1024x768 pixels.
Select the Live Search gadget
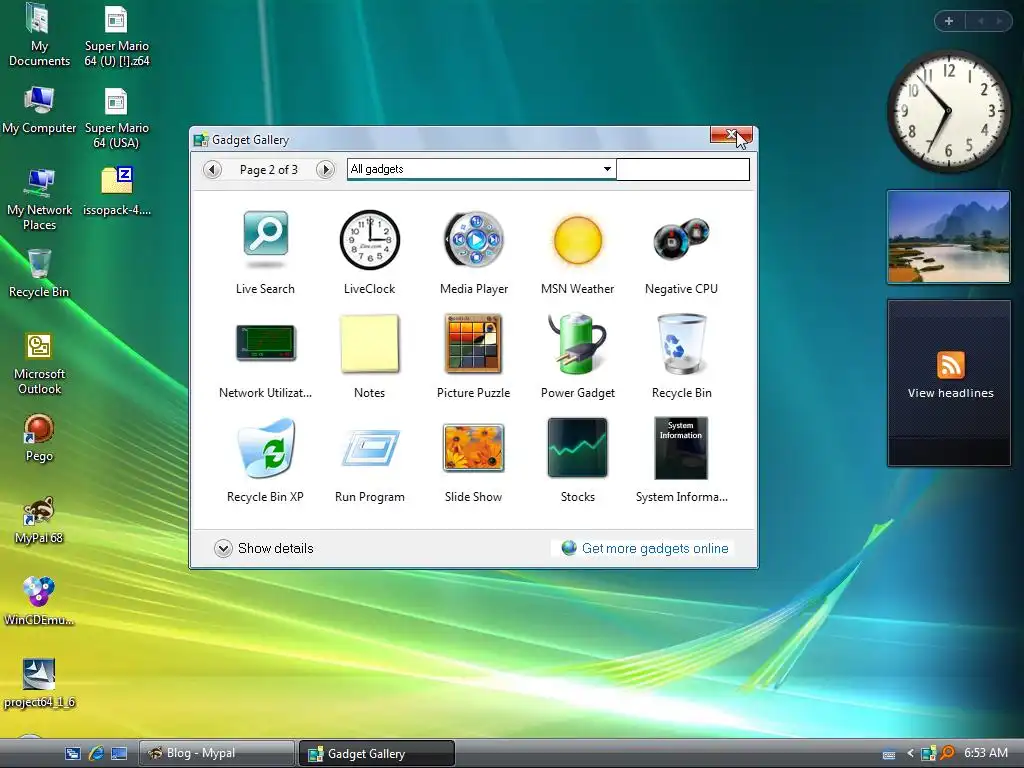pos(265,251)
